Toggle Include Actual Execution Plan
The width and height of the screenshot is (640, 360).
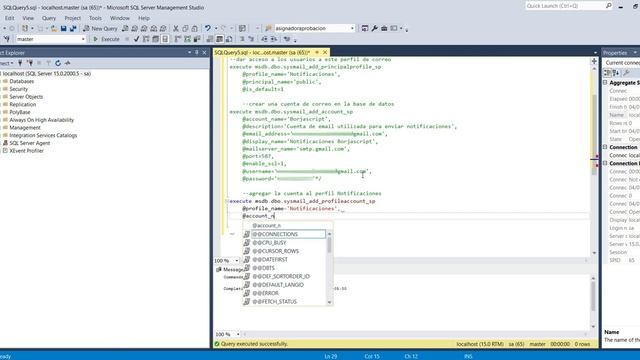click(x=178, y=39)
